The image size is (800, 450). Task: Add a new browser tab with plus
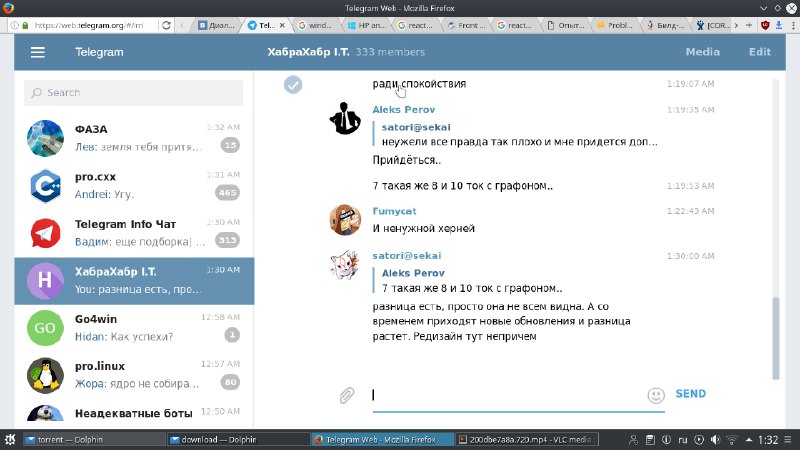pyautogui.click(x=748, y=25)
